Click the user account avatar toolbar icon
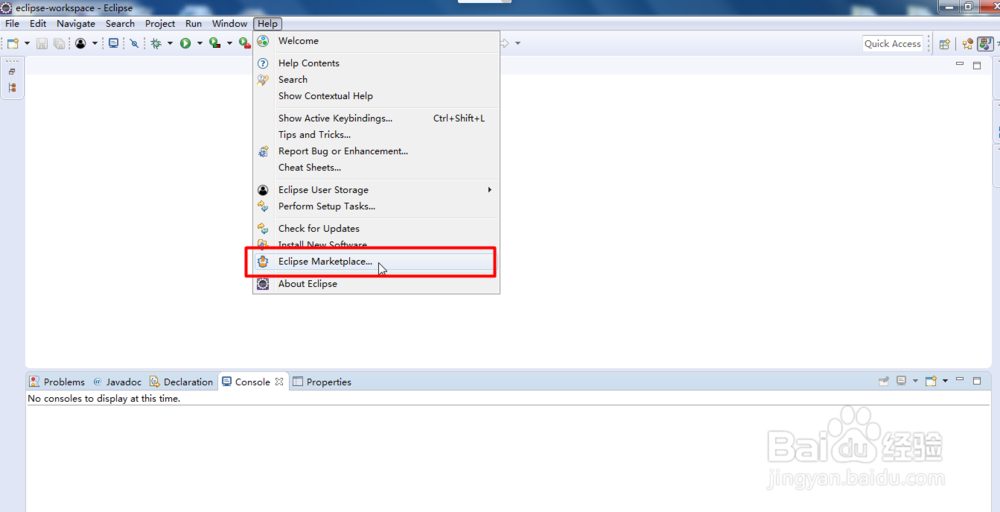Screen dimensions: 1000x512 point(80,43)
